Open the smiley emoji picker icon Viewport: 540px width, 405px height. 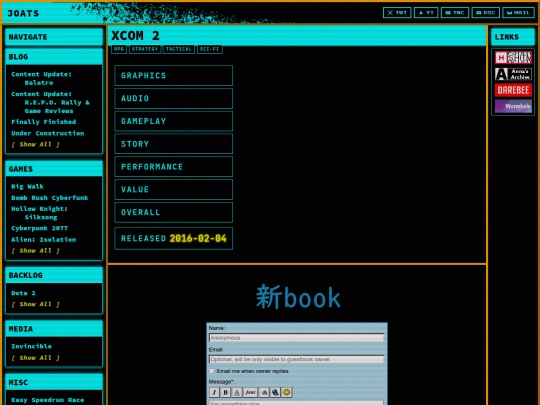click(x=287, y=392)
